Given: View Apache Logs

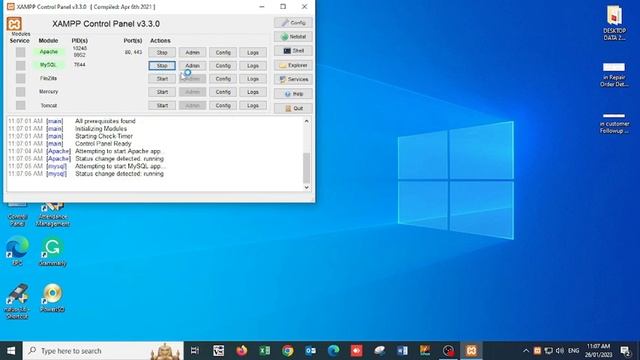Looking at the screenshot, I should tap(253, 52).
